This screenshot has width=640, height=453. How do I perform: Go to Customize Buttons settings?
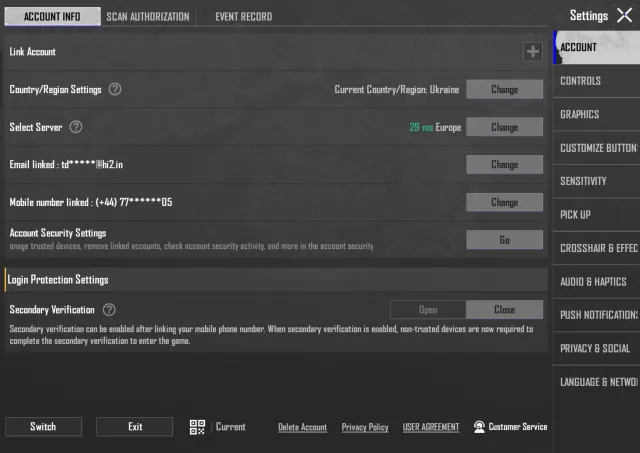click(596, 148)
